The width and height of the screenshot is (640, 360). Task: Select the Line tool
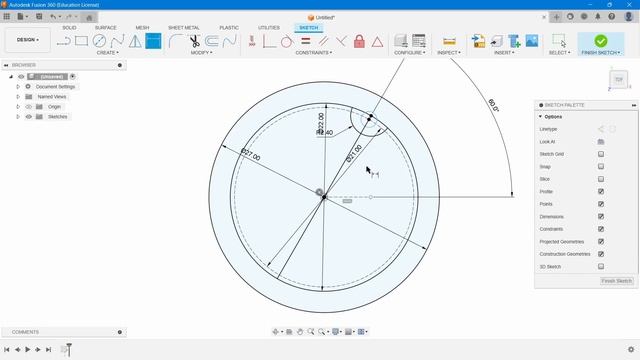[x=64, y=41]
